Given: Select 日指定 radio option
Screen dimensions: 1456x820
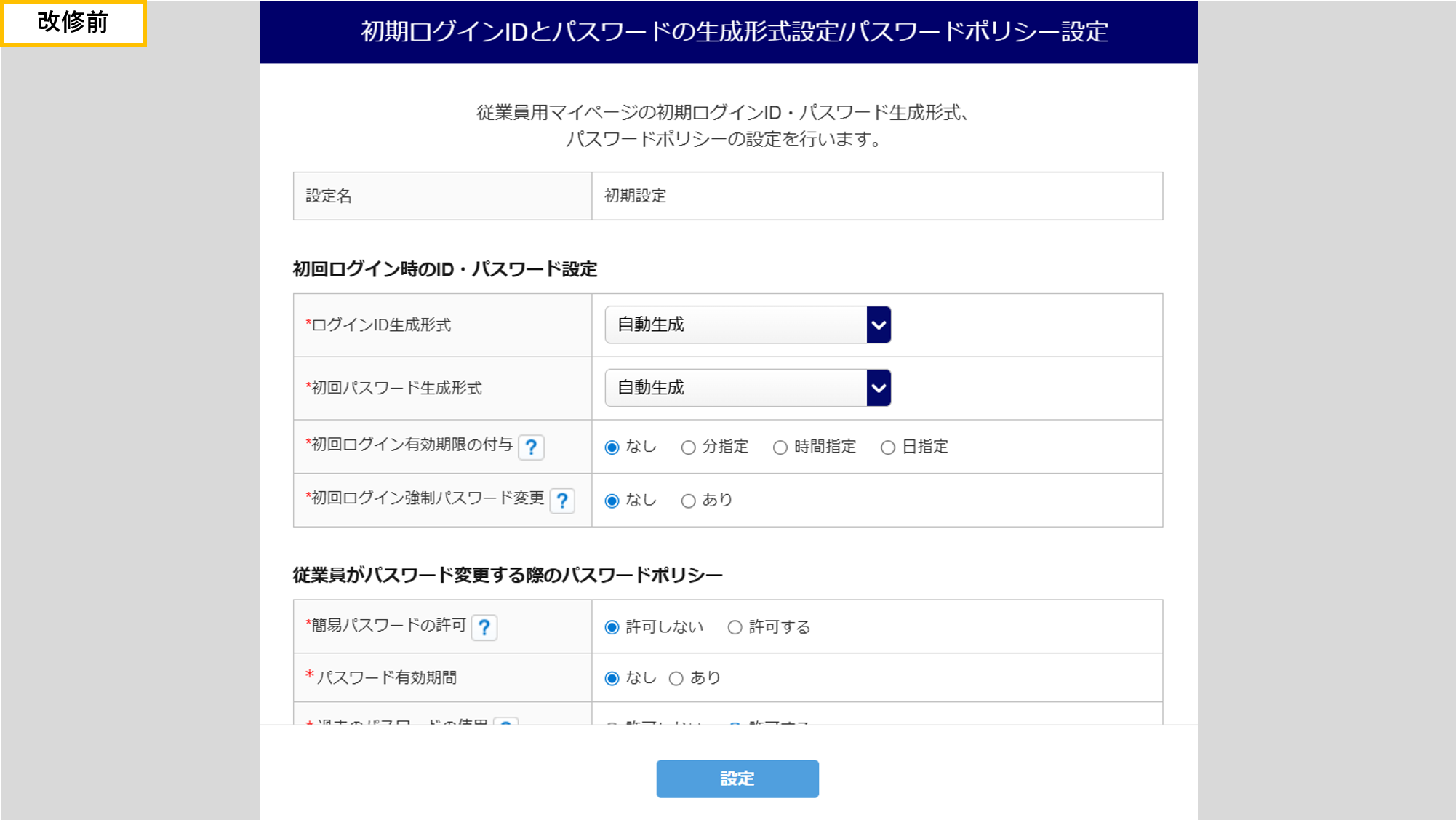Looking at the screenshot, I should [x=887, y=447].
